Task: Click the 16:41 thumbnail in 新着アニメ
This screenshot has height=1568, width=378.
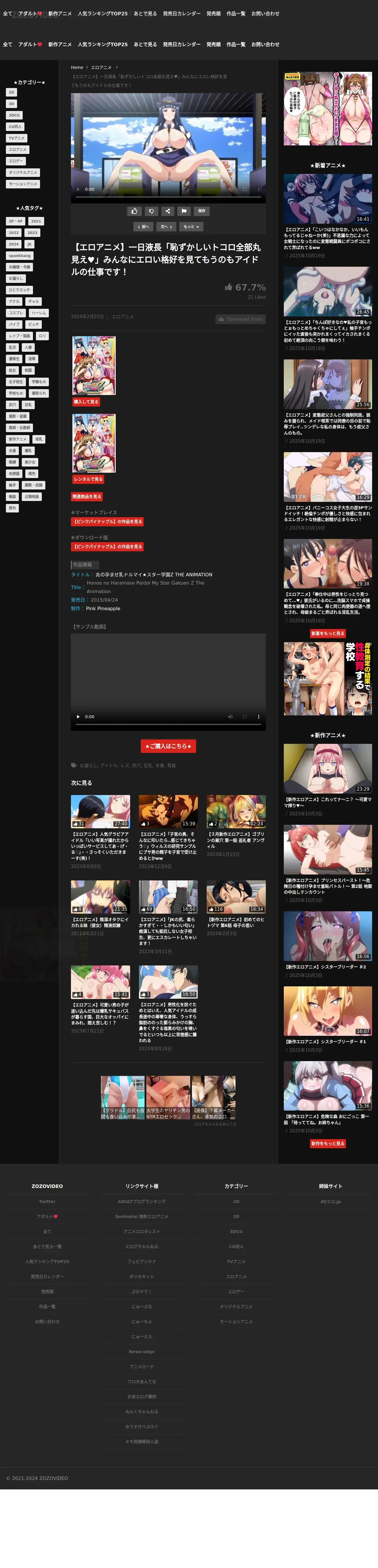Action: [327, 199]
